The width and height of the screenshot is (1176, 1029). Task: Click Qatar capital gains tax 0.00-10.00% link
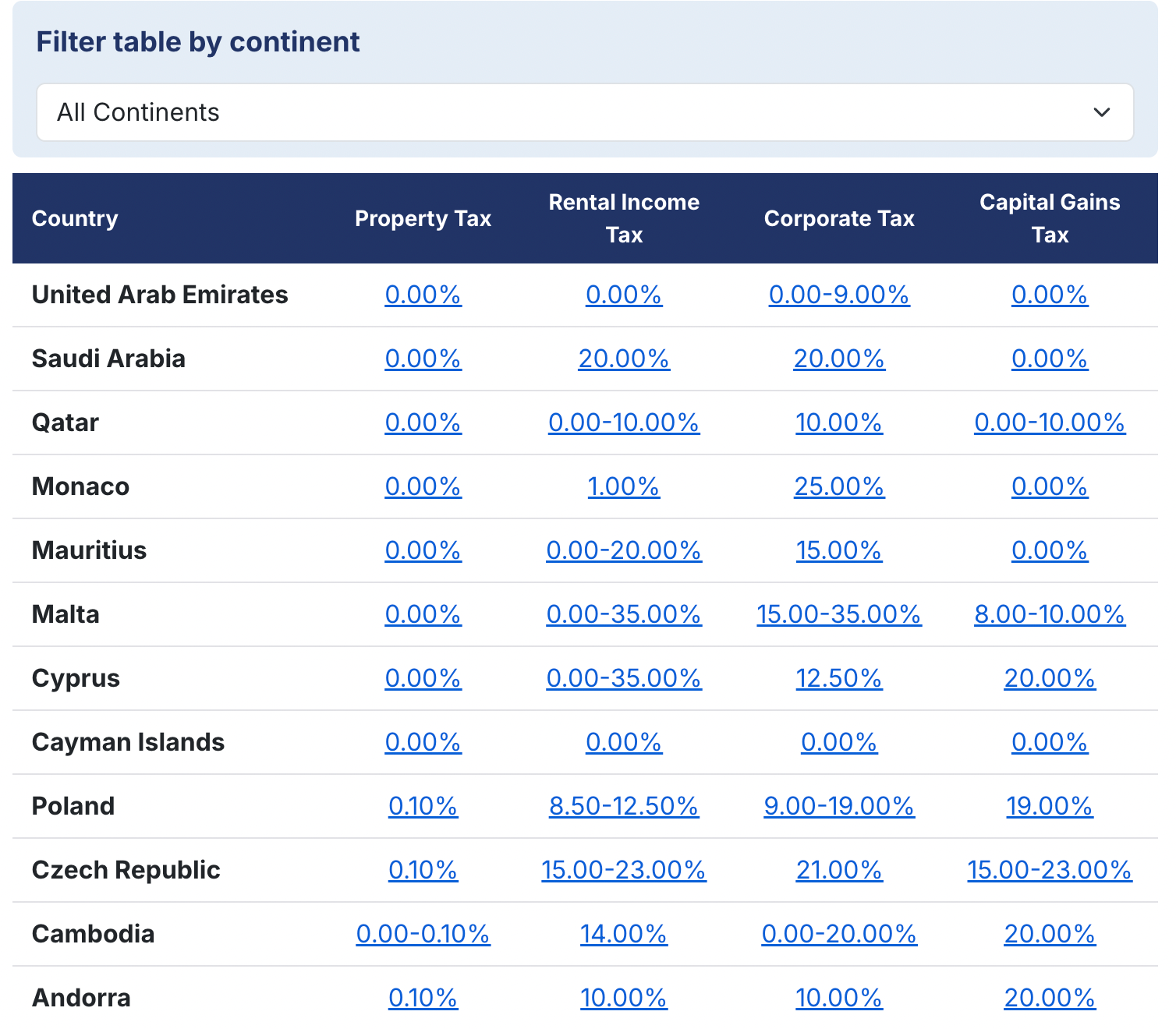(x=1049, y=423)
